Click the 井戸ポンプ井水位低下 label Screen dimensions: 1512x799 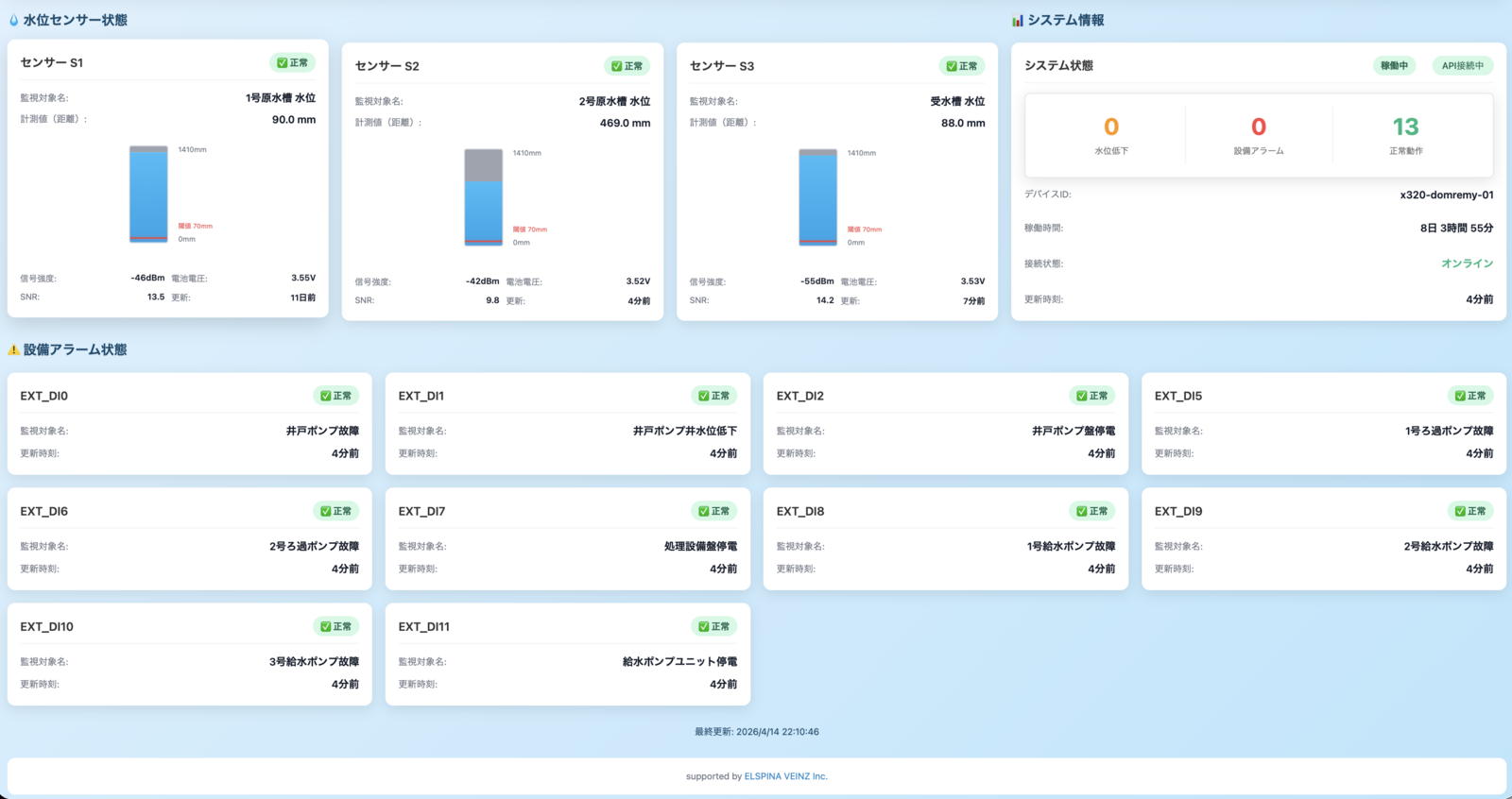pos(685,431)
